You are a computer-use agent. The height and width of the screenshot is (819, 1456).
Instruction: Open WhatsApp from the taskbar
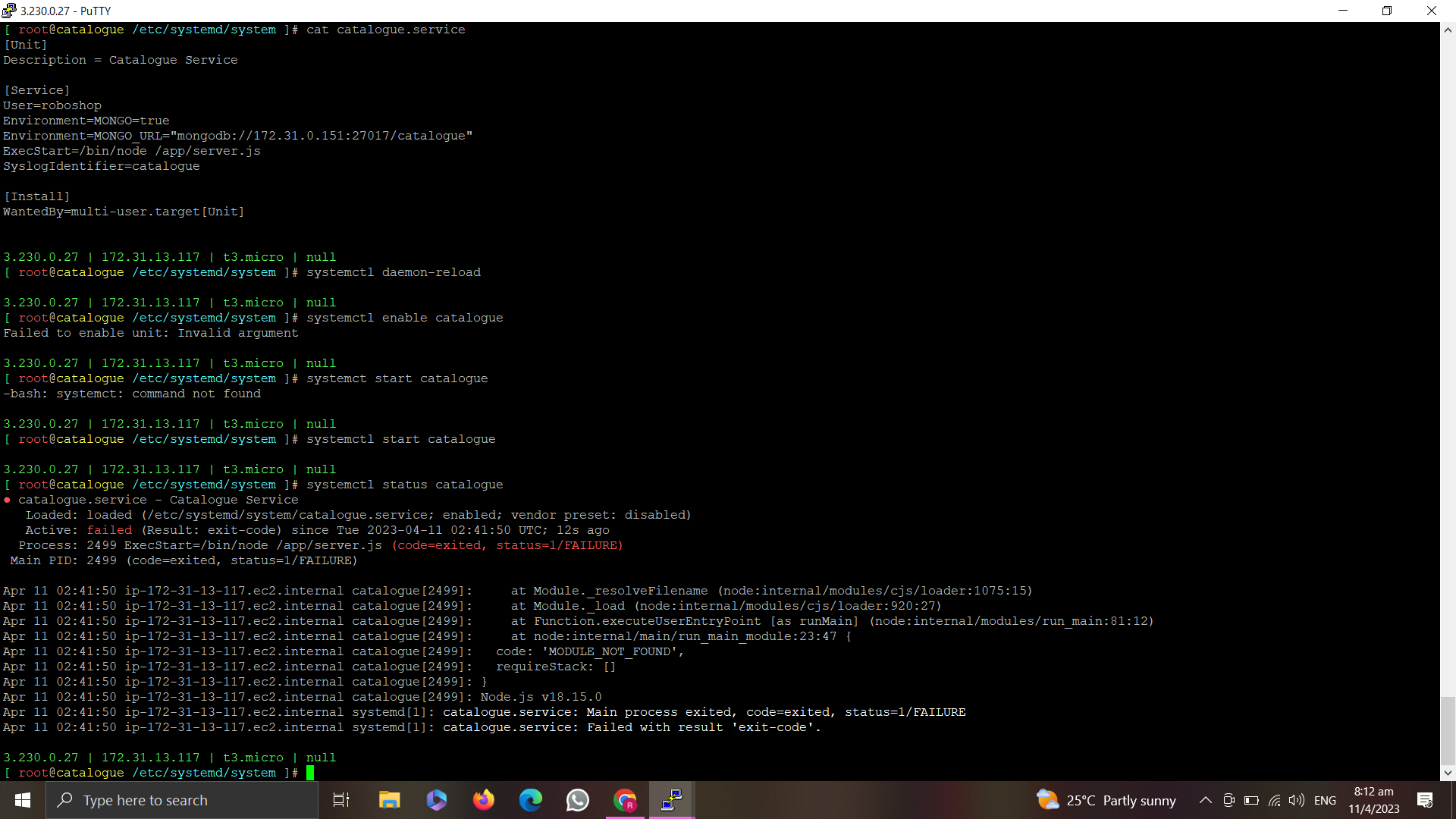(x=577, y=799)
